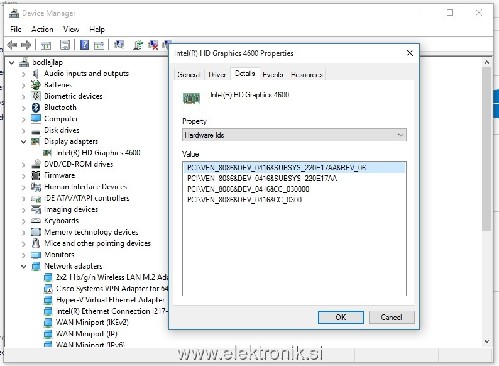
Task: Select 2x2 11b/g/n Wireless LAN M.2 adapter
Action: (112, 277)
